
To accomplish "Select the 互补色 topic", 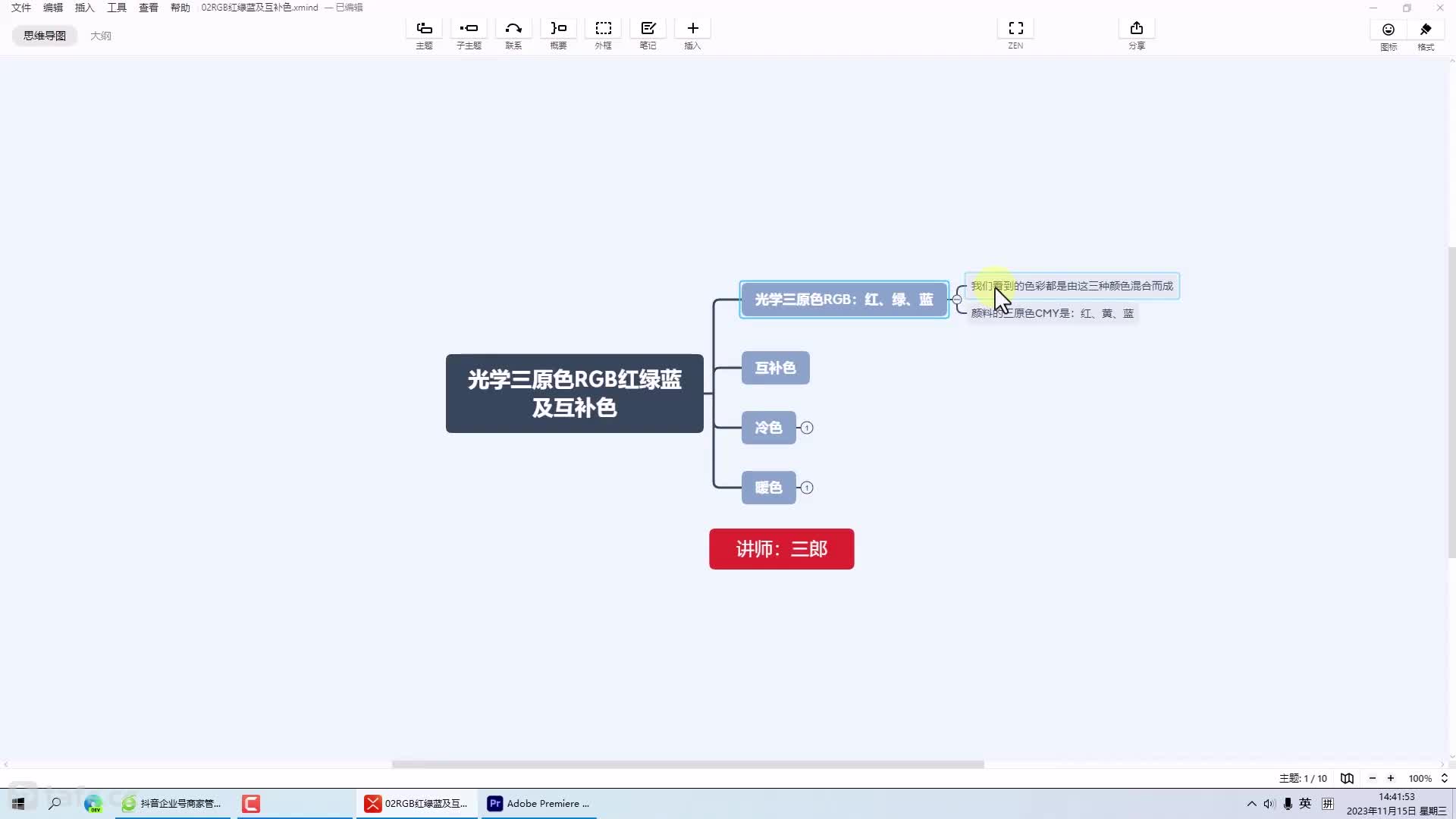I will point(775,368).
